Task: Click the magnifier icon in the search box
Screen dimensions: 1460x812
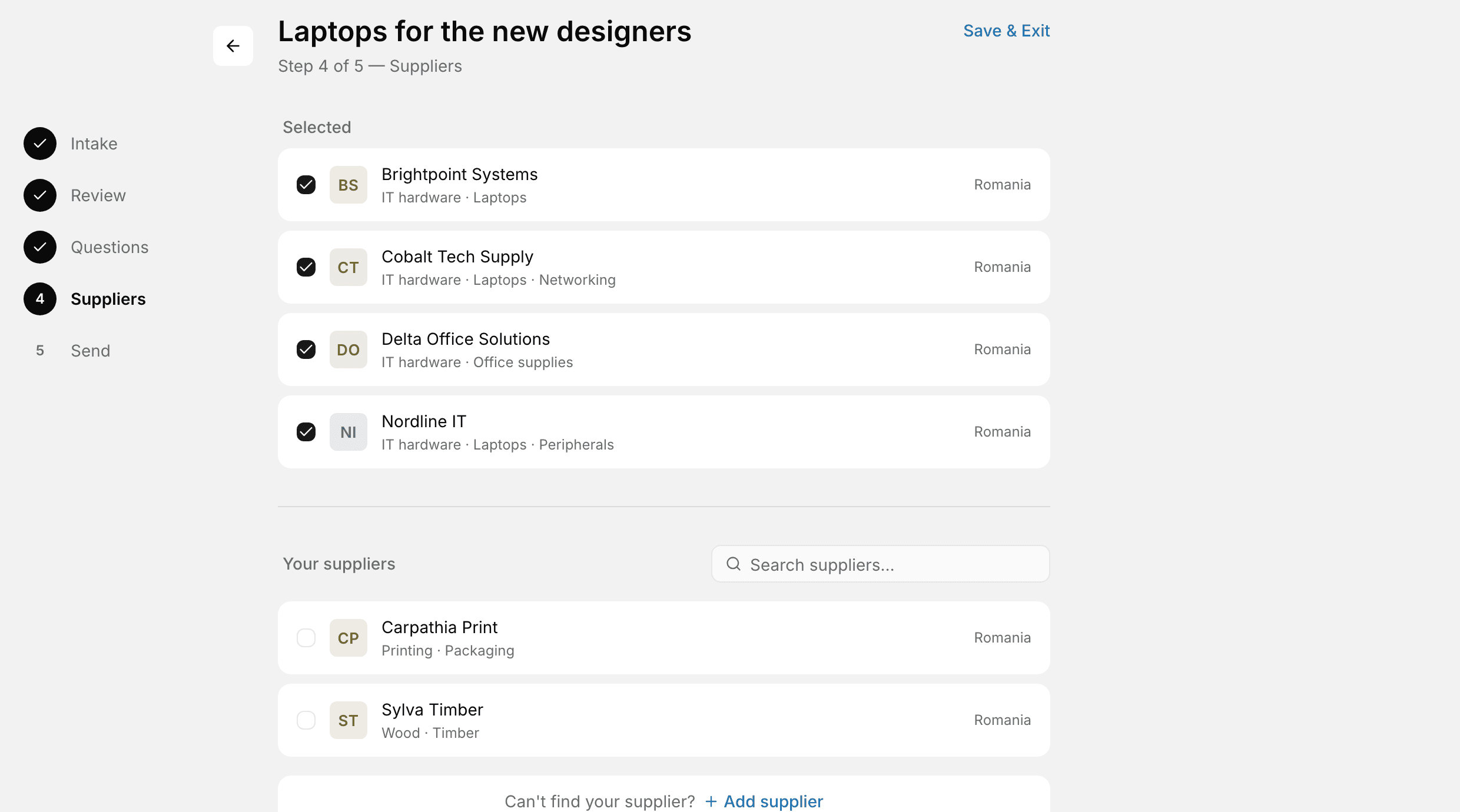Action: click(734, 564)
